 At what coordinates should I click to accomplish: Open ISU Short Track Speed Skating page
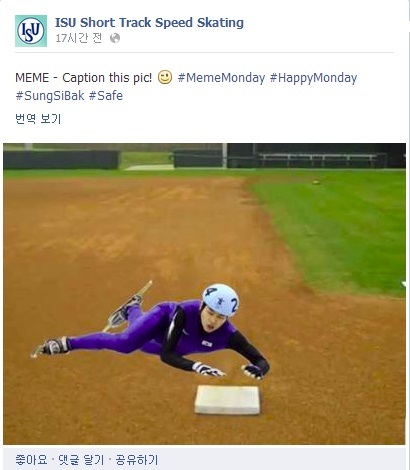coord(149,23)
